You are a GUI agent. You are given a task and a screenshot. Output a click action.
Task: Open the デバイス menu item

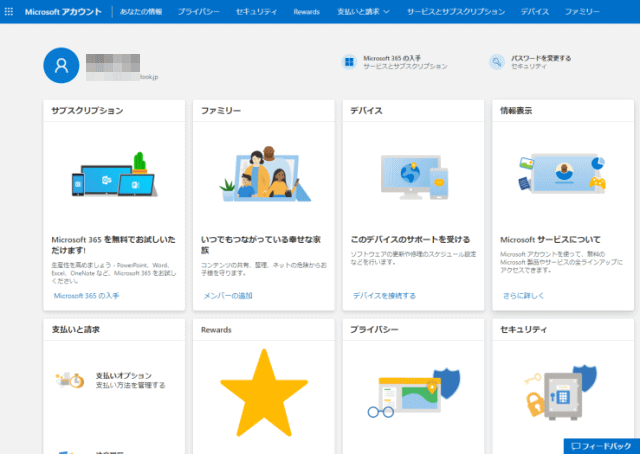(x=535, y=12)
